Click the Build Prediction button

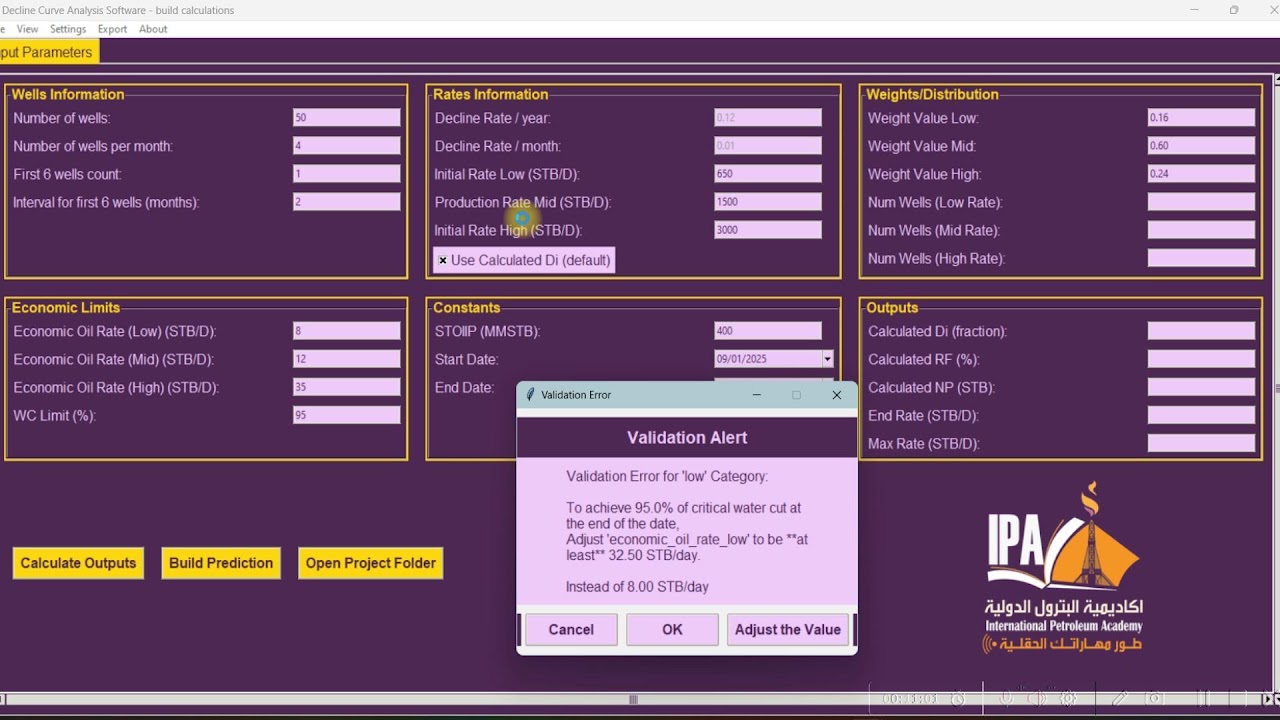tap(221, 563)
